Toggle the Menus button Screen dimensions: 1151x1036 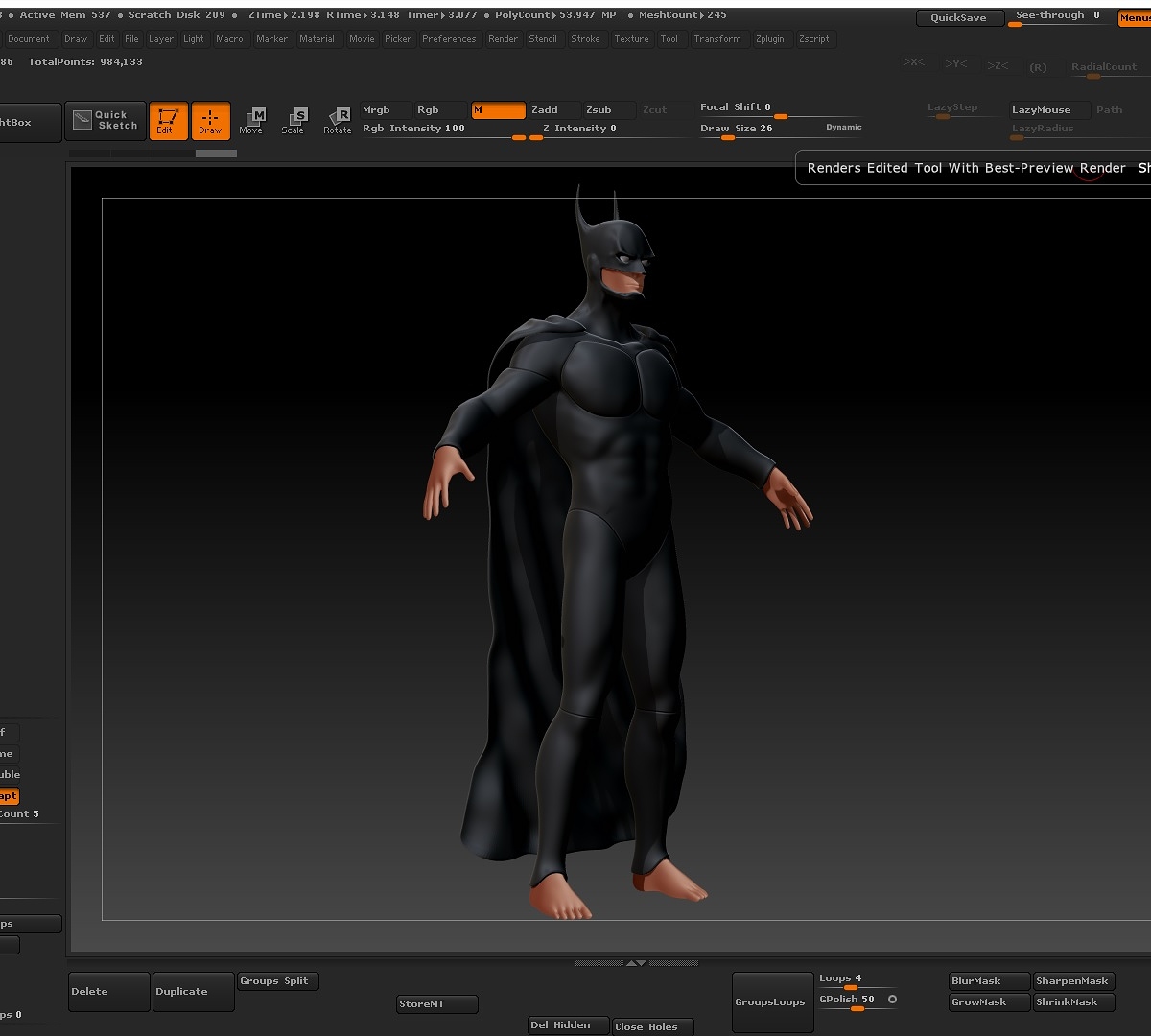(1134, 18)
